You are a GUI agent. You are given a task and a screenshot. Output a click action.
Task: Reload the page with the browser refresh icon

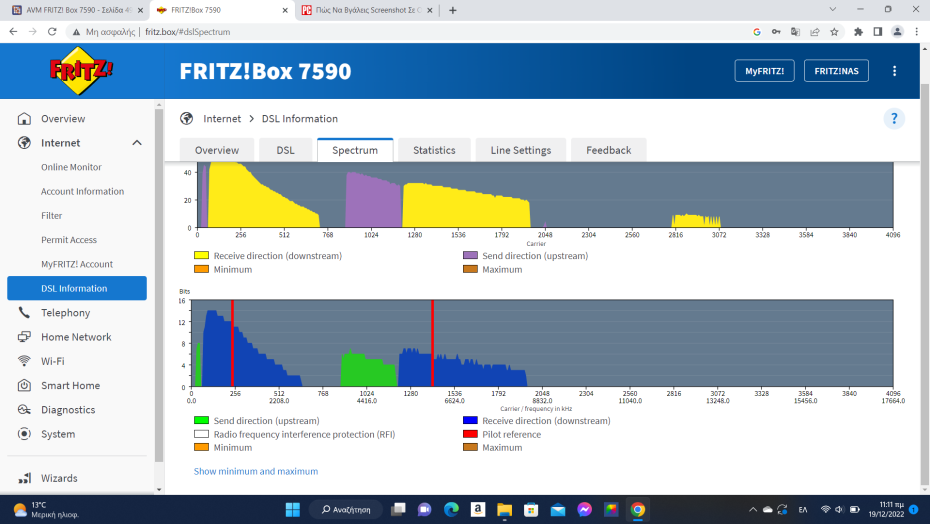pyautogui.click(x=52, y=32)
